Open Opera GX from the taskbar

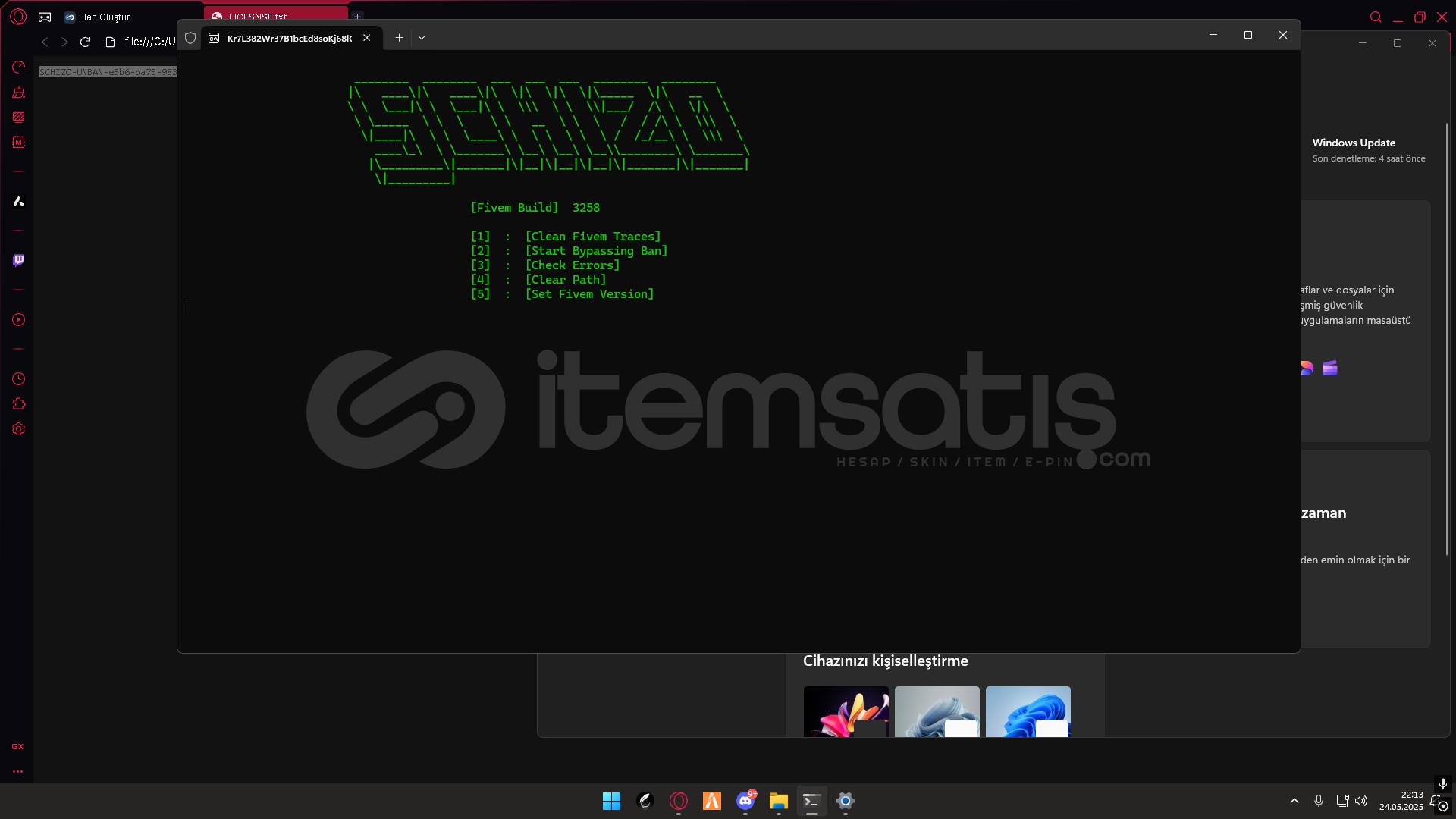(x=679, y=801)
